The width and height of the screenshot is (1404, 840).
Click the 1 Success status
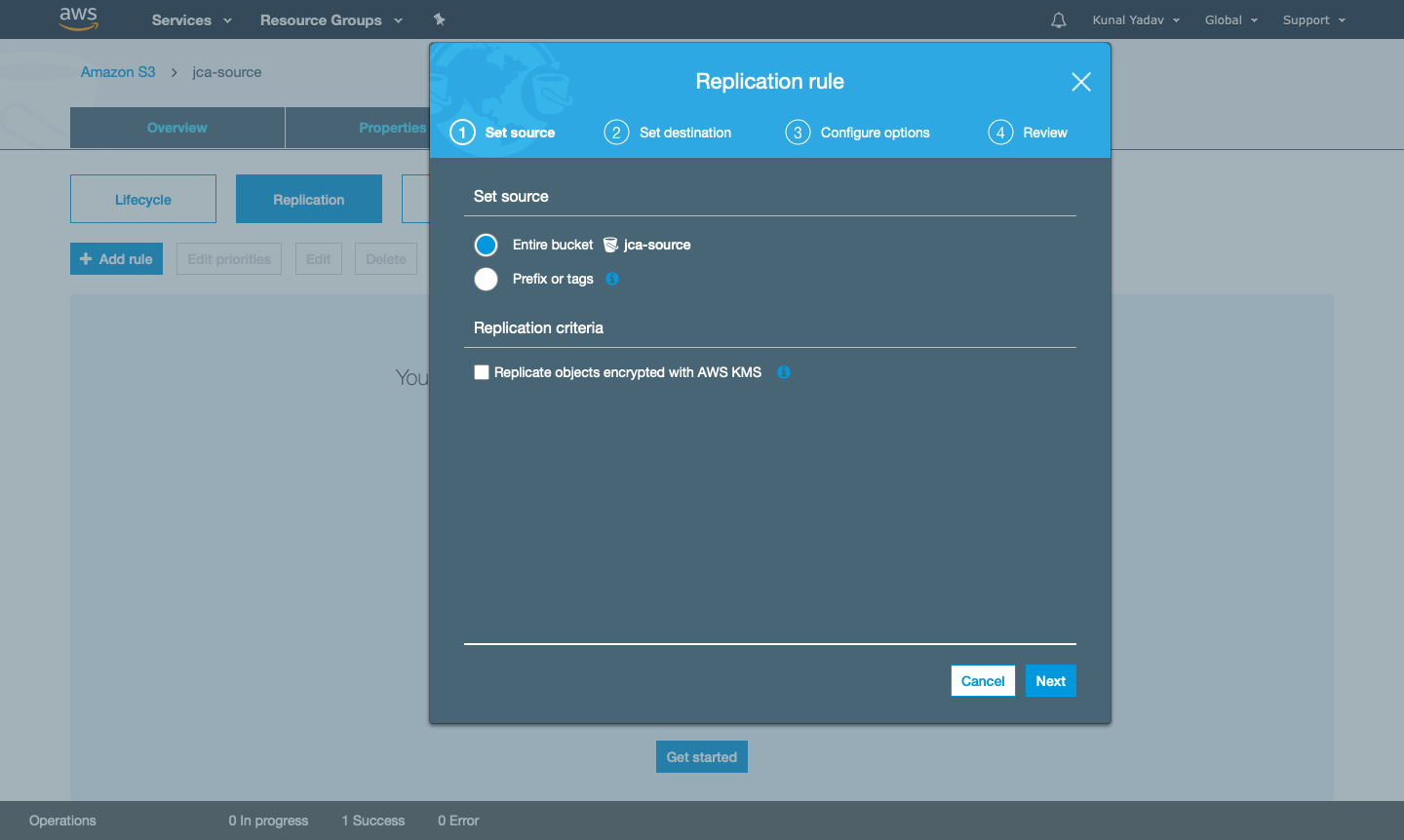373,821
